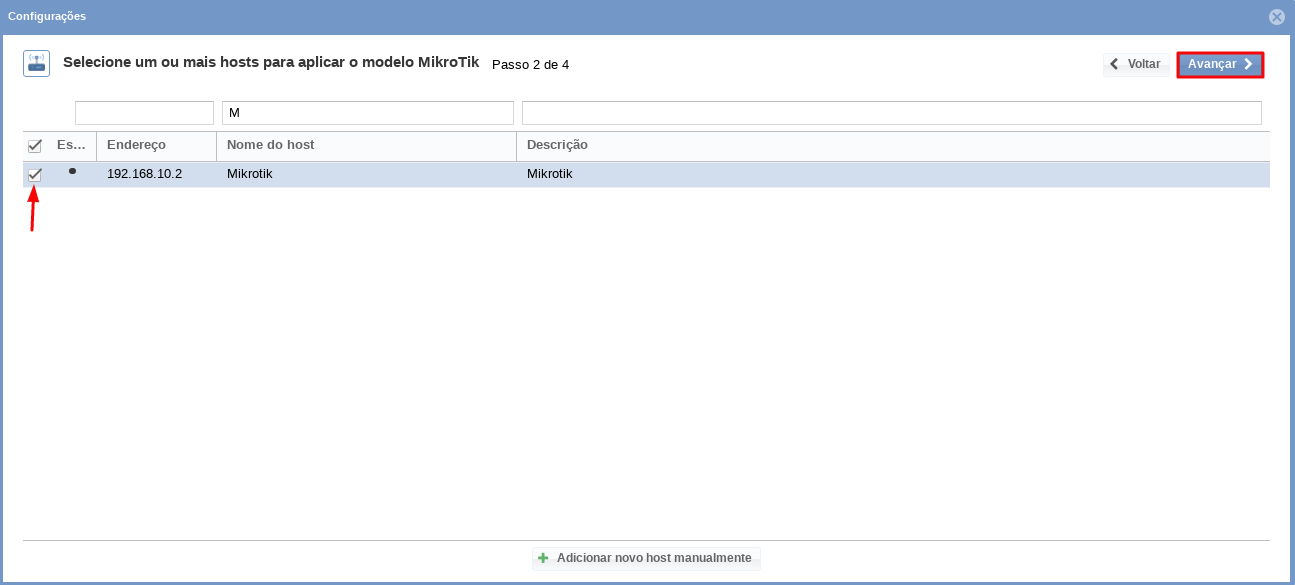Click the green plus icon to add a host

tap(543, 558)
